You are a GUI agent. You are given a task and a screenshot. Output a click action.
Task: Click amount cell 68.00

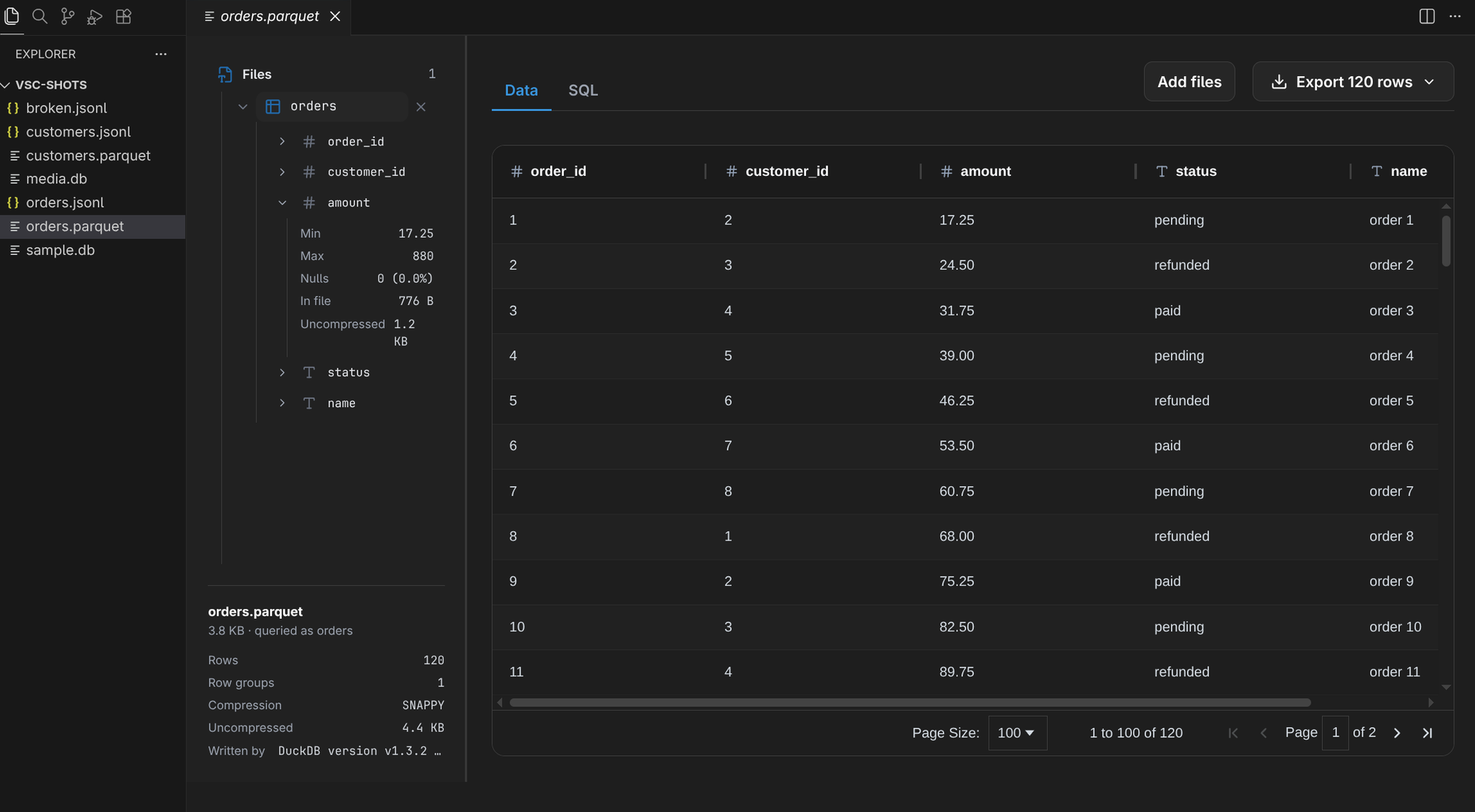click(x=957, y=537)
